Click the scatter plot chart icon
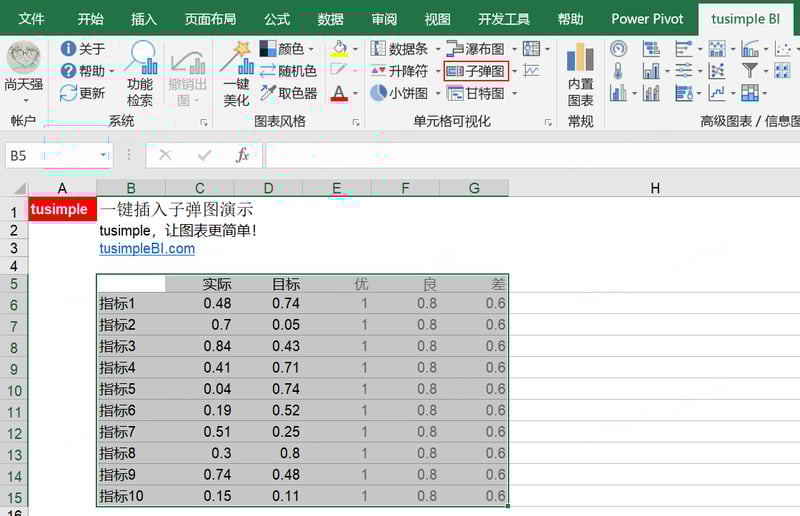This screenshot has width=800, height=516. [782, 49]
